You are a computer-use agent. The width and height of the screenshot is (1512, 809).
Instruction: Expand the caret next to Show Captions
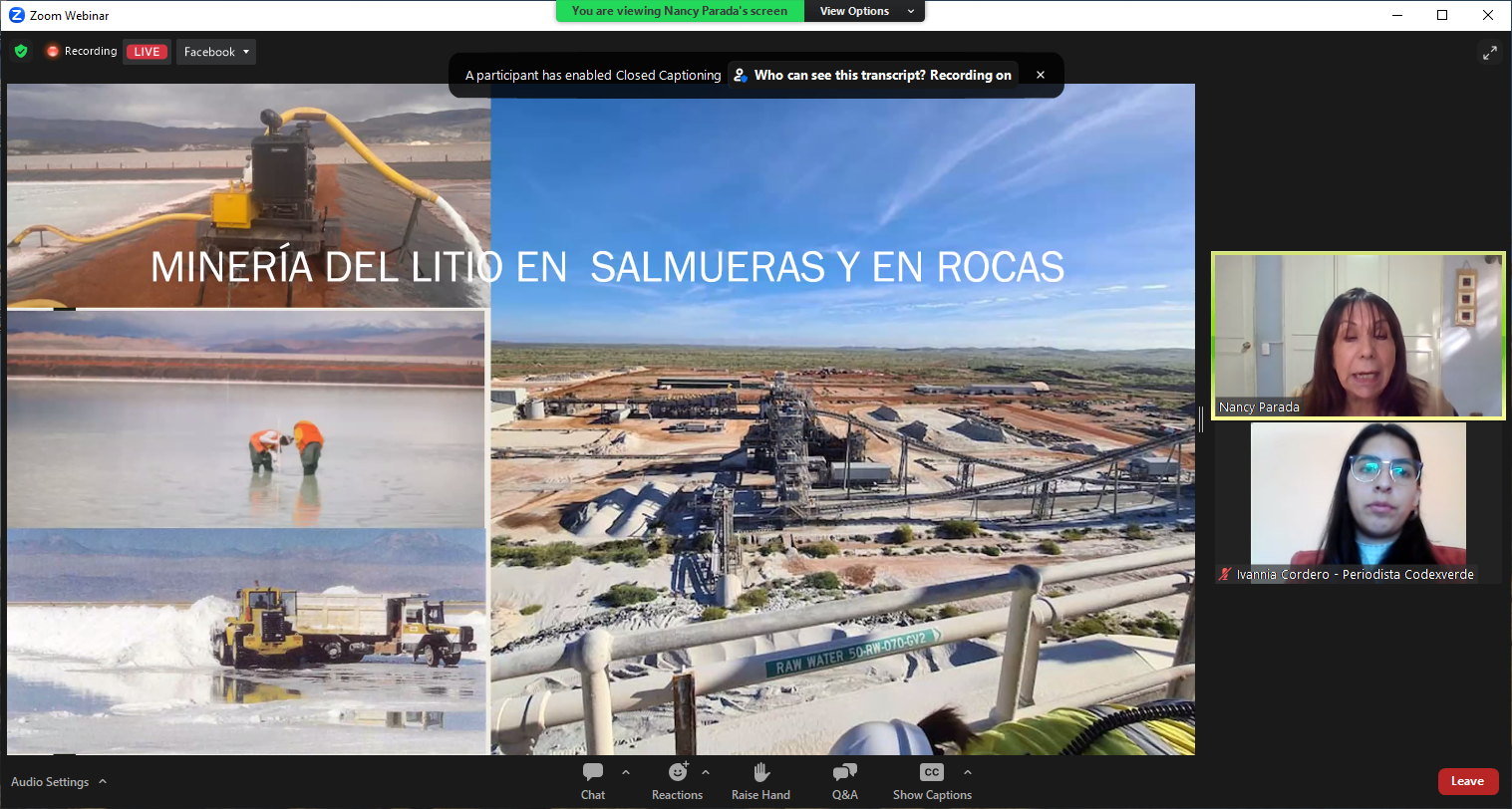pyautogui.click(x=967, y=772)
